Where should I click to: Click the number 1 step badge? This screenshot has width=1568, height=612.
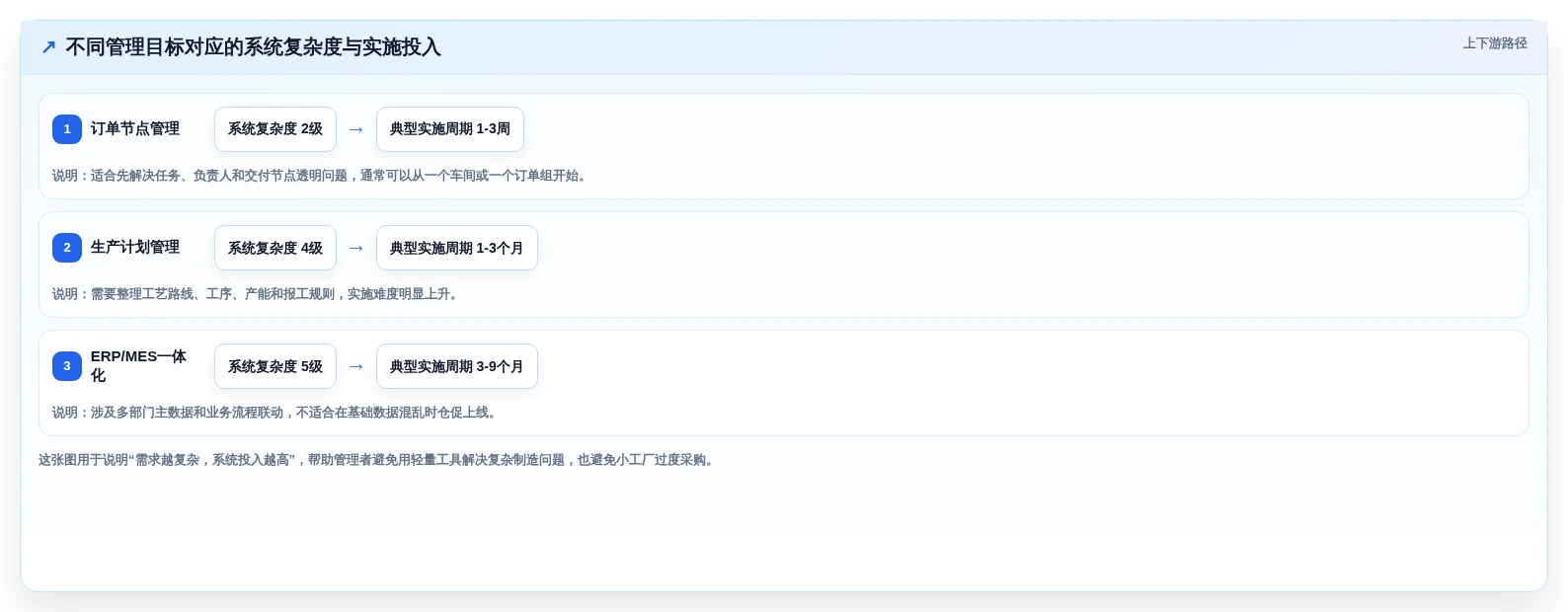coord(67,129)
